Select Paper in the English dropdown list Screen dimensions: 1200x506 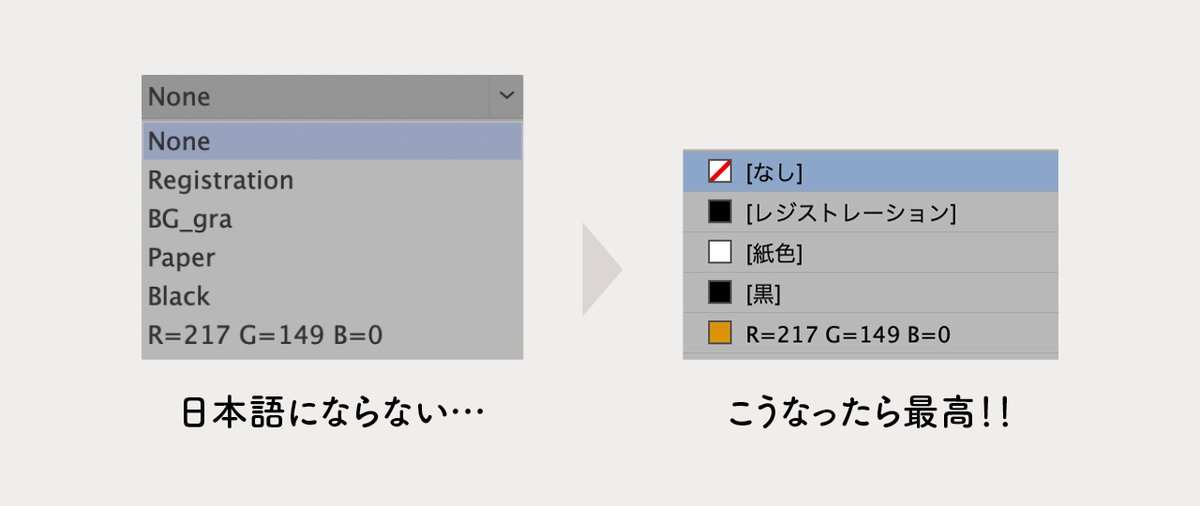click(181, 258)
